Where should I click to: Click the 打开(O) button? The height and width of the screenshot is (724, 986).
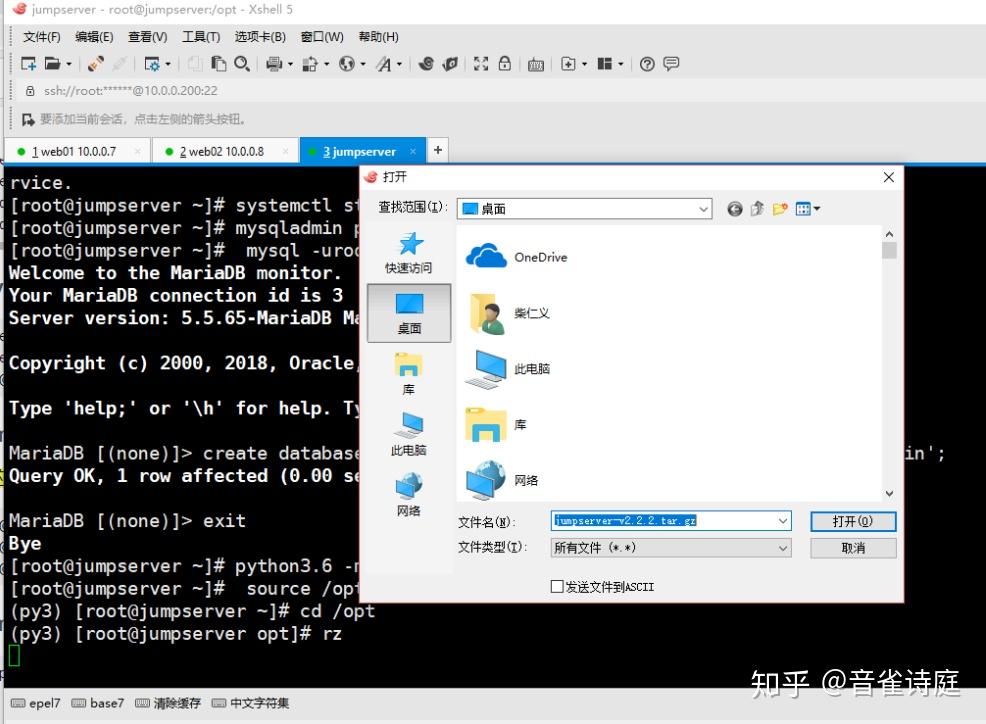(x=852, y=520)
